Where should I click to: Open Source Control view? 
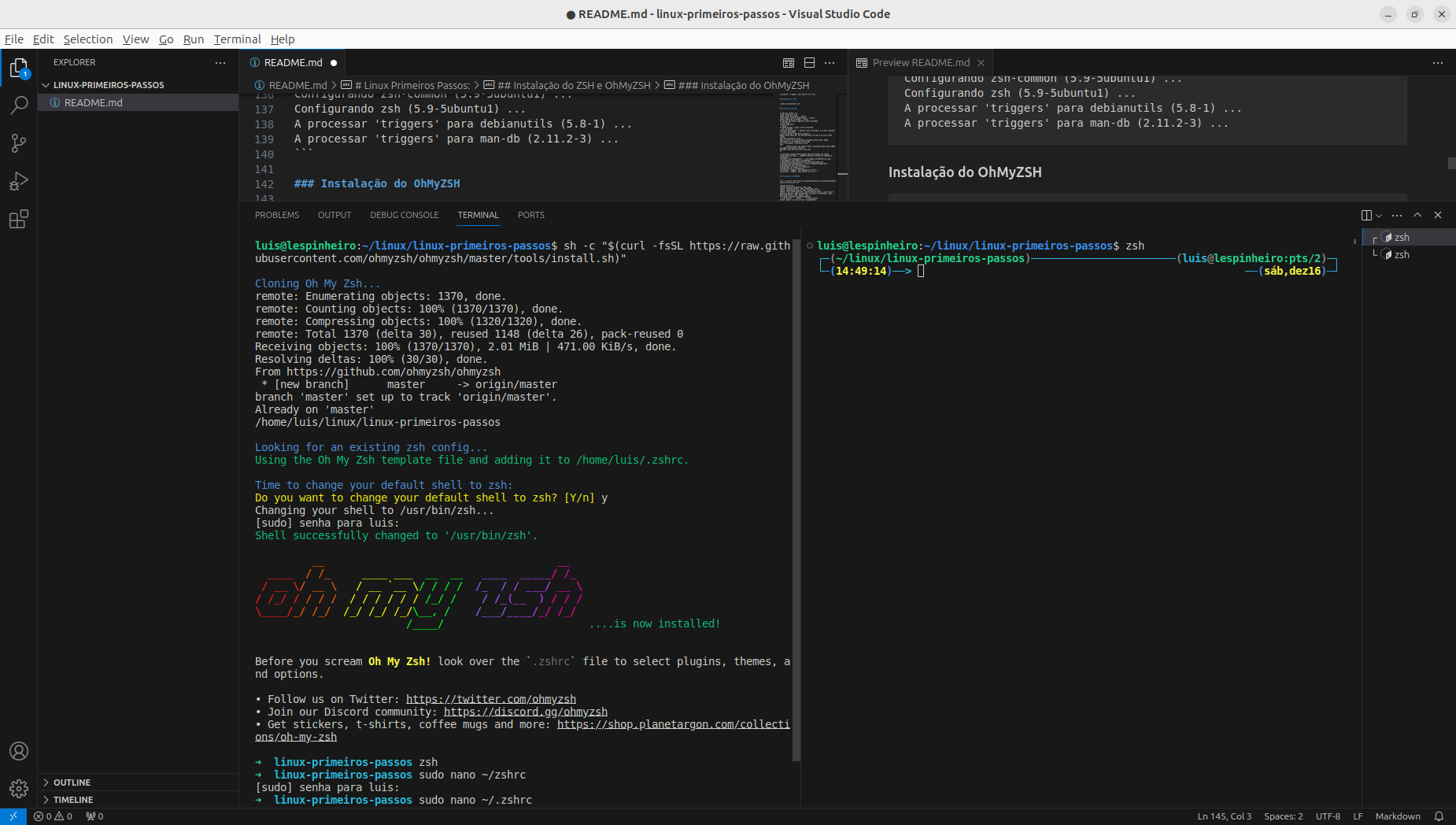click(19, 143)
